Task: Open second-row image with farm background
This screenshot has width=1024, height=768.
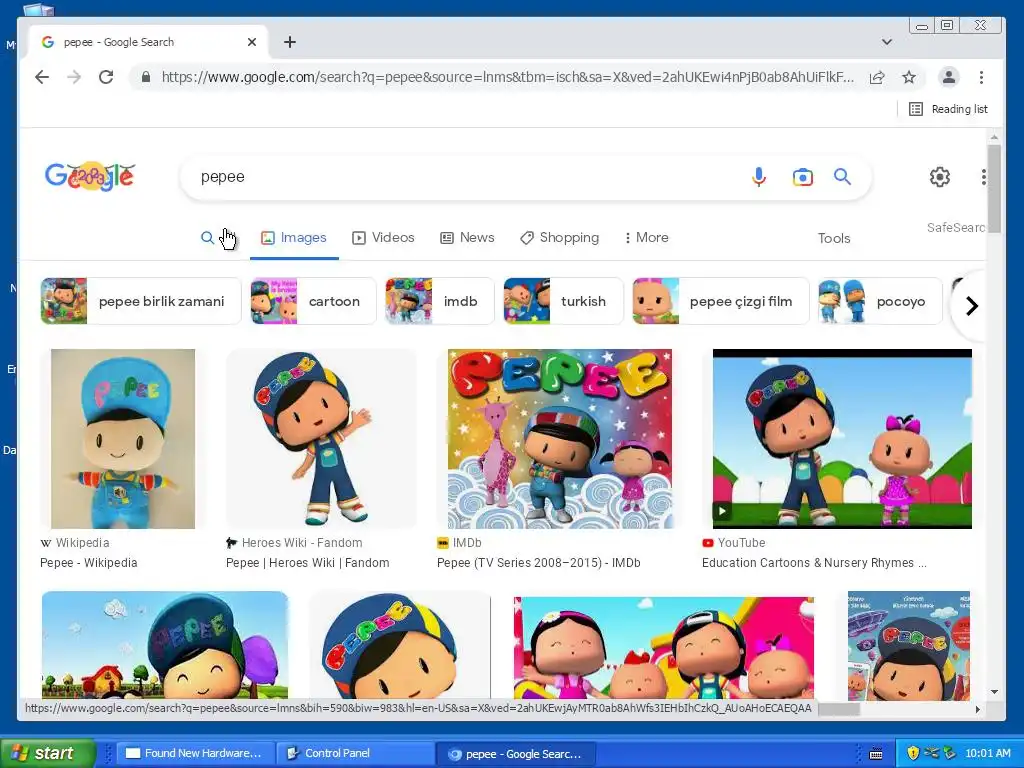Action: [x=165, y=645]
